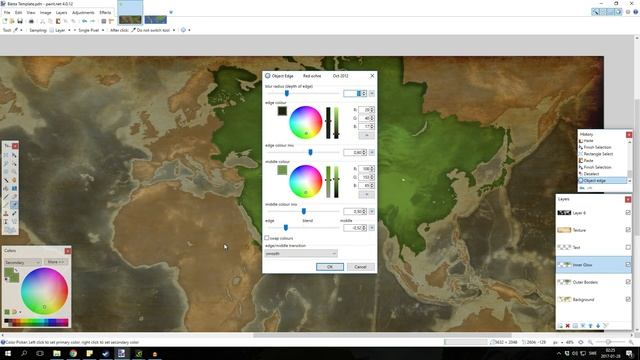Screen dimensions: 640x360
Task: Click the Paste clipboard icon
Action: pos(58,21)
